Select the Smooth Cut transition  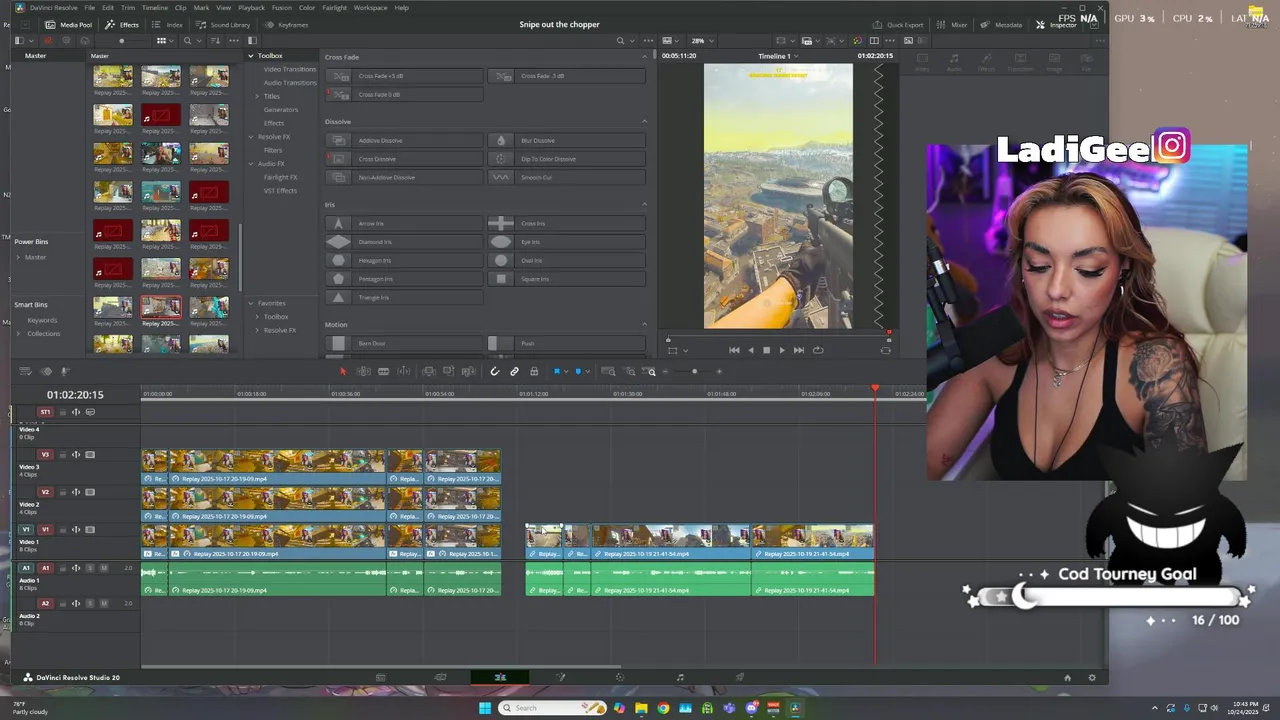566,177
